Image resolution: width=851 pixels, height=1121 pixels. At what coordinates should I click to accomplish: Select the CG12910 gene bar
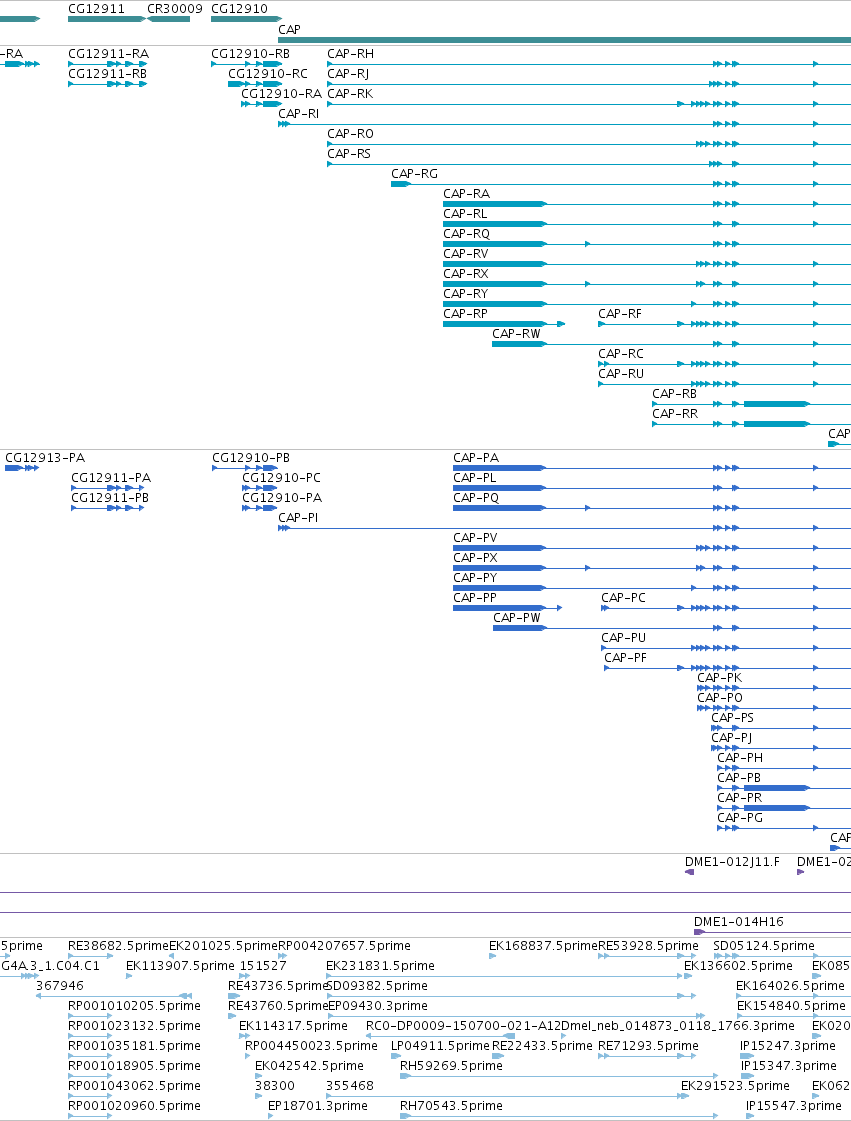pyautogui.click(x=246, y=19)
